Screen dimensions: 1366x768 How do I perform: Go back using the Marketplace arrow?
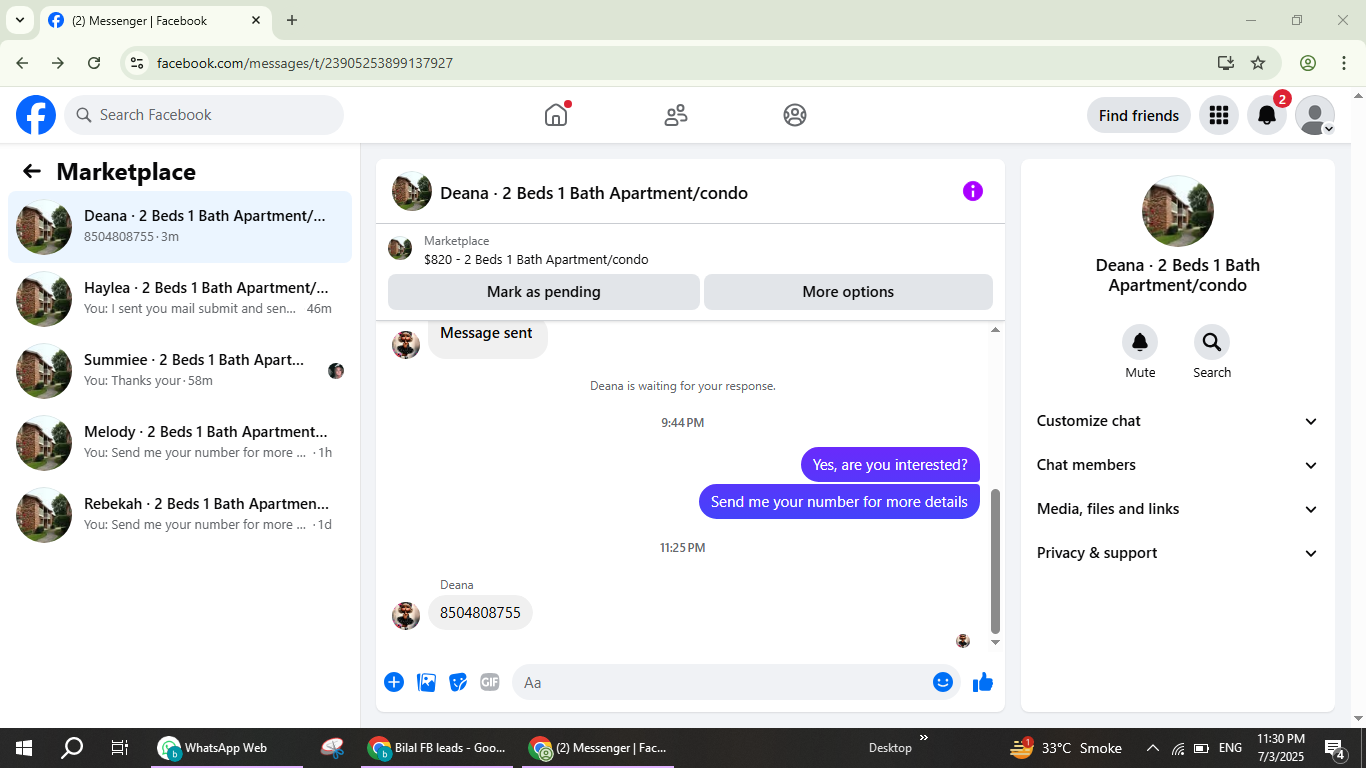(x=32, y=171)
